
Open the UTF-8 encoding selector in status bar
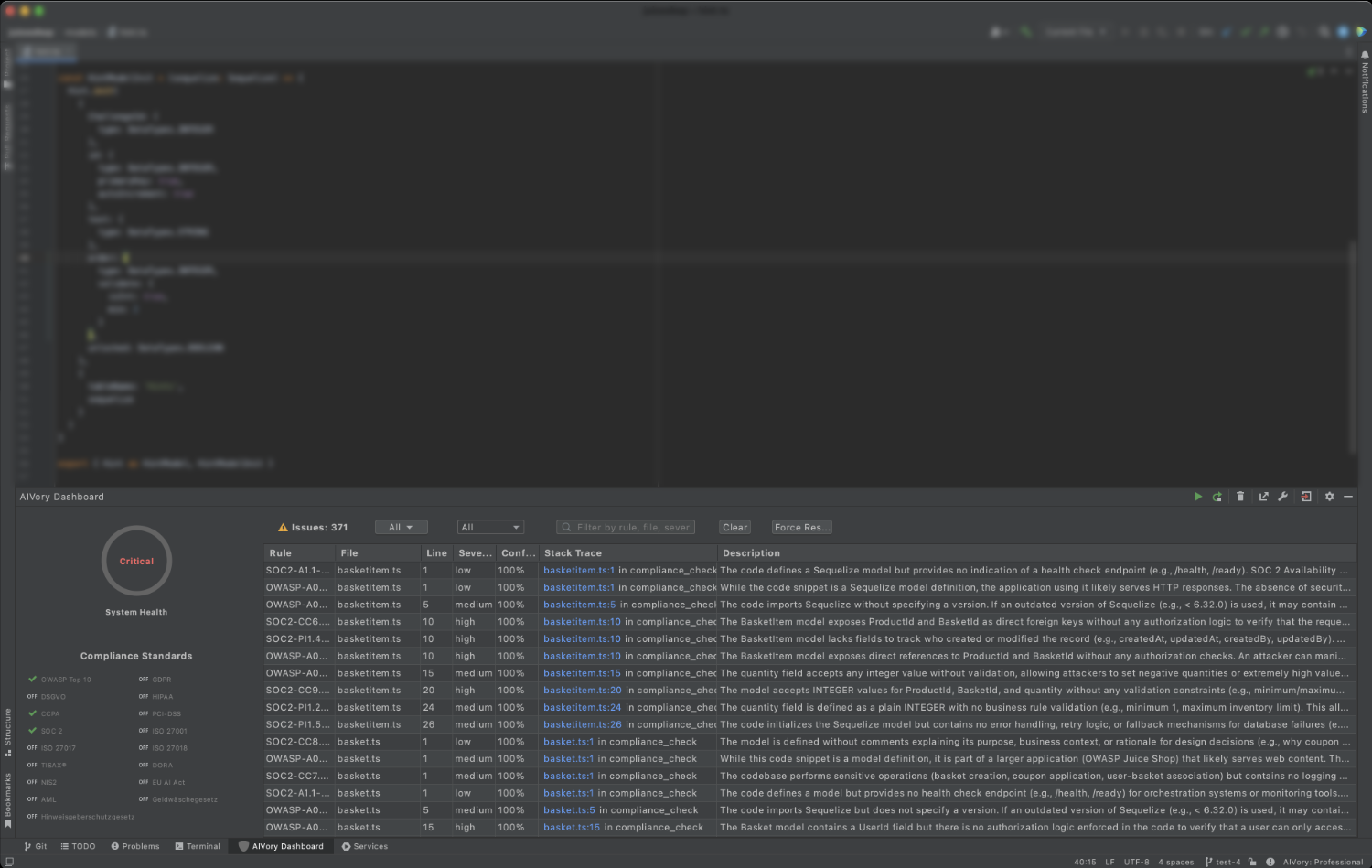1137,862
